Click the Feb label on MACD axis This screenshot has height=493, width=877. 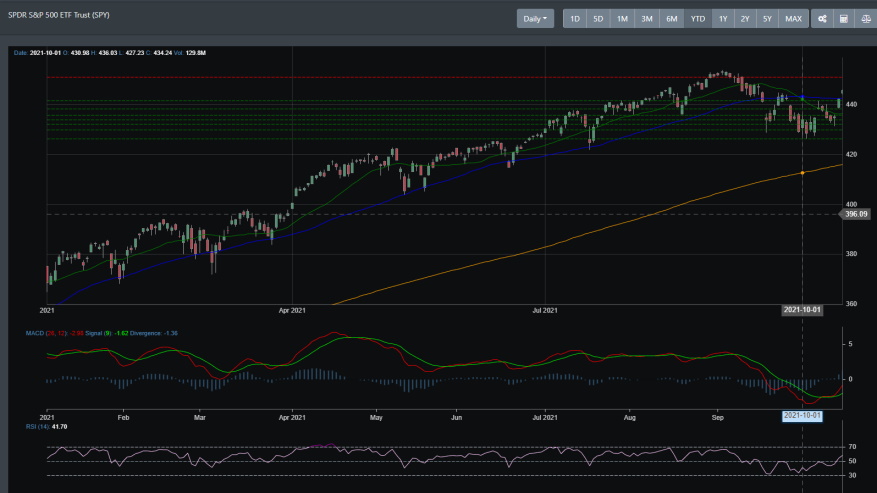123,417
